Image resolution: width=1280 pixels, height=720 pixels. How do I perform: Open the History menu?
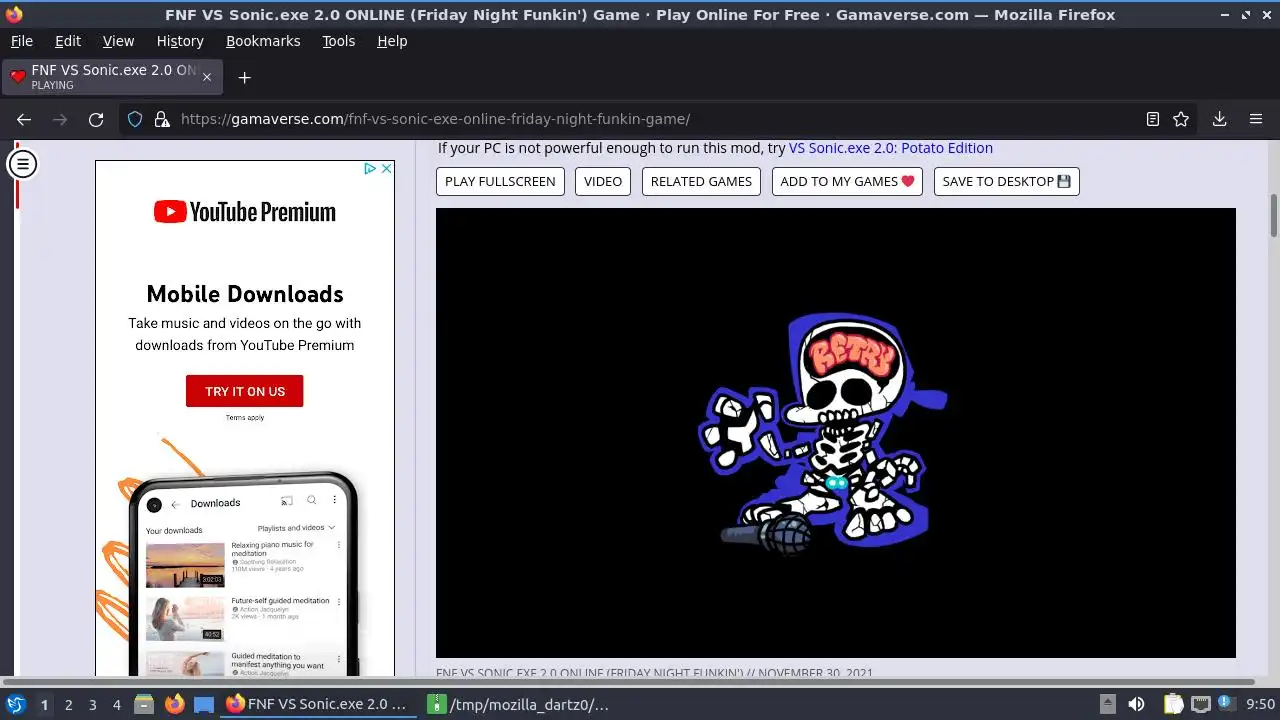(x=180, y=41)
